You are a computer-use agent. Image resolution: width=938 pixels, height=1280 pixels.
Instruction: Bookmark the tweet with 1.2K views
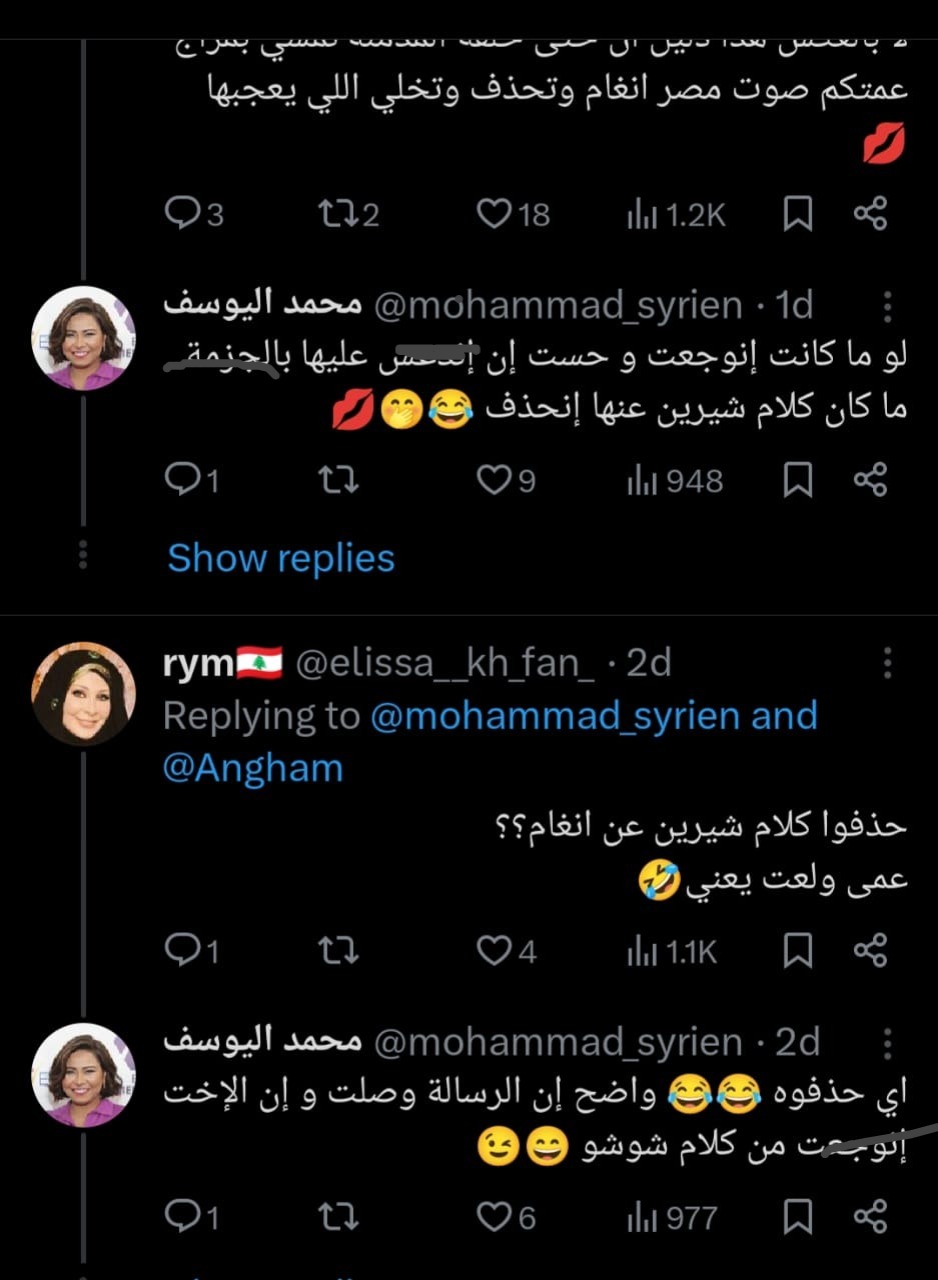click(797, 214)
